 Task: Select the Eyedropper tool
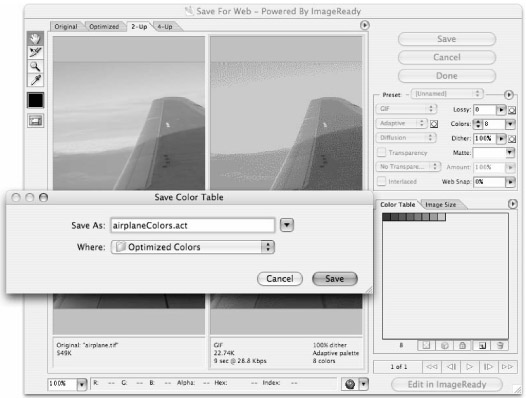coord(35,80)
